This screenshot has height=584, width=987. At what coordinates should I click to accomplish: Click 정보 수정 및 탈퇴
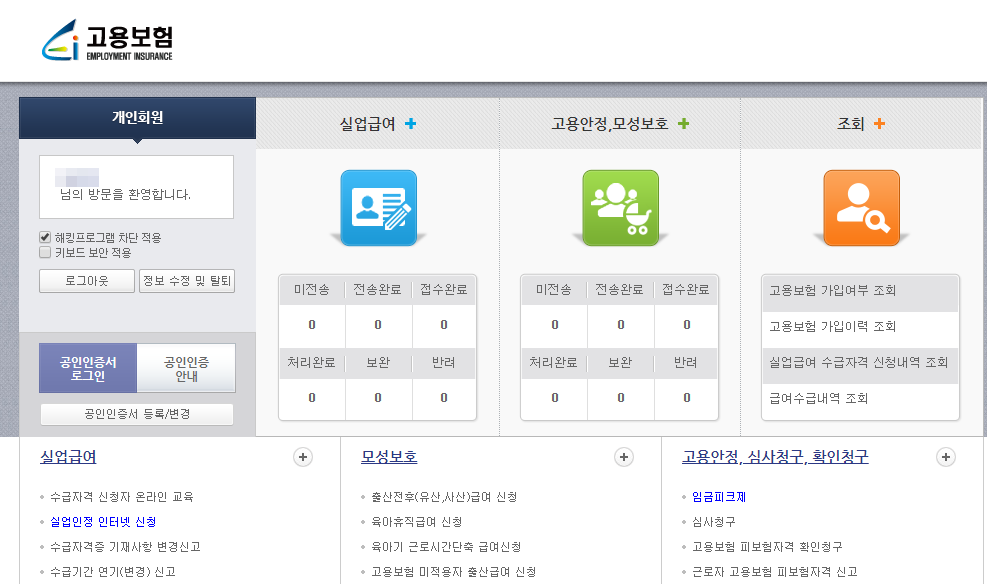[187, 281]
